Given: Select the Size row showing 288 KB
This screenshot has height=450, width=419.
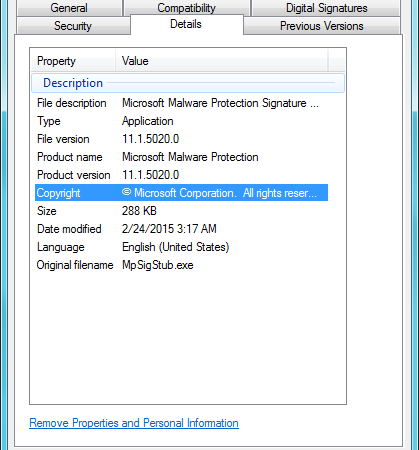Looking at the screenshot, I should 181,211.
